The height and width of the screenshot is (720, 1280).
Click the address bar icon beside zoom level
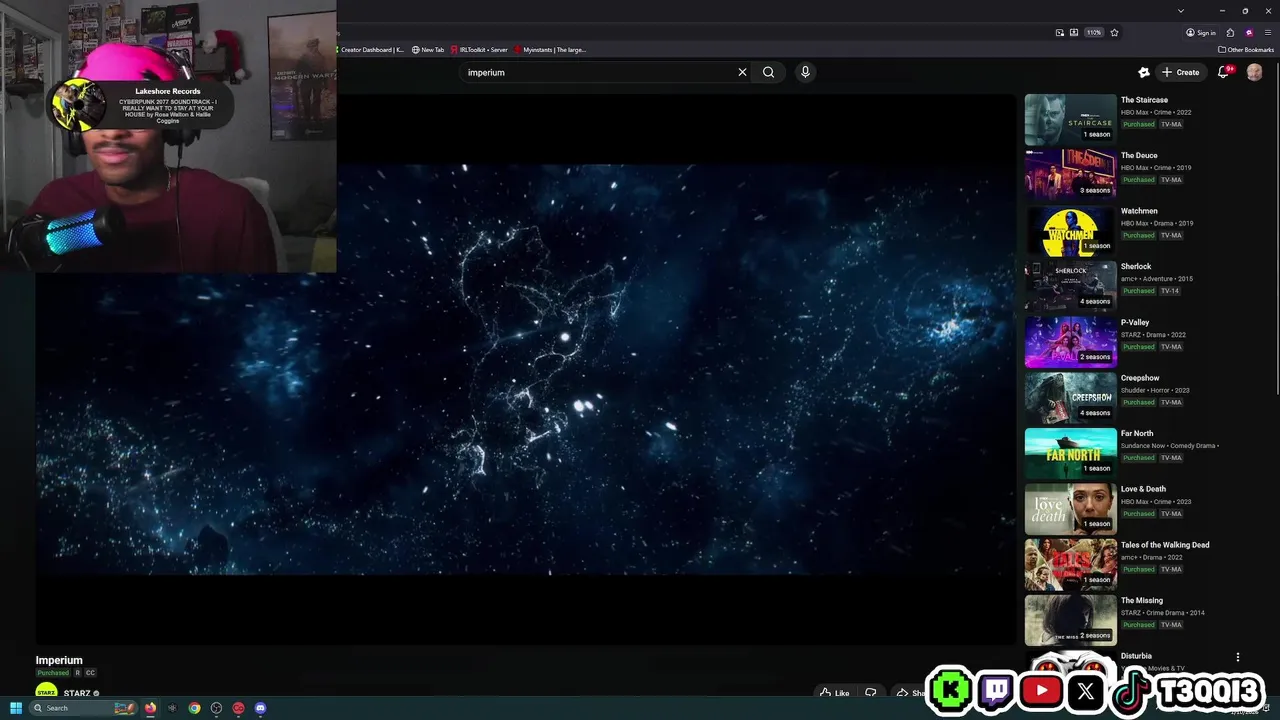pos(1074,32)
